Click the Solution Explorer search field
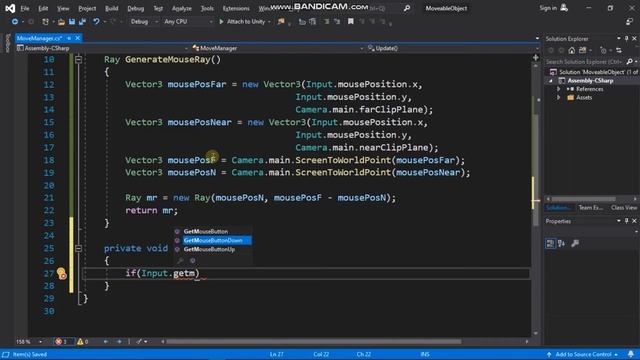 tap(584, 62)
